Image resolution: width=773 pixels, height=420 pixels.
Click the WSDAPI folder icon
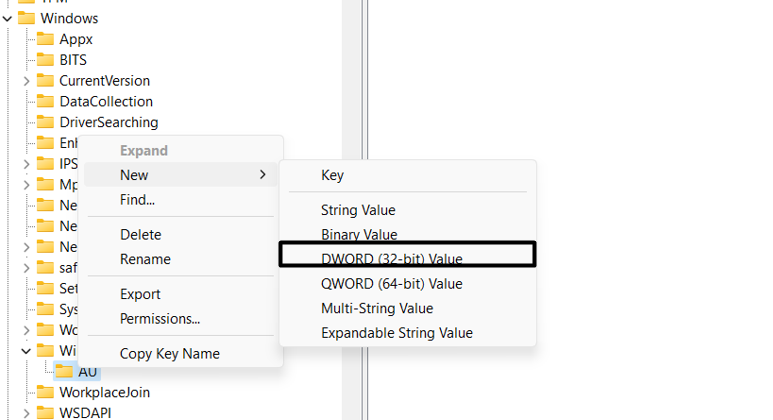point(44,412)
